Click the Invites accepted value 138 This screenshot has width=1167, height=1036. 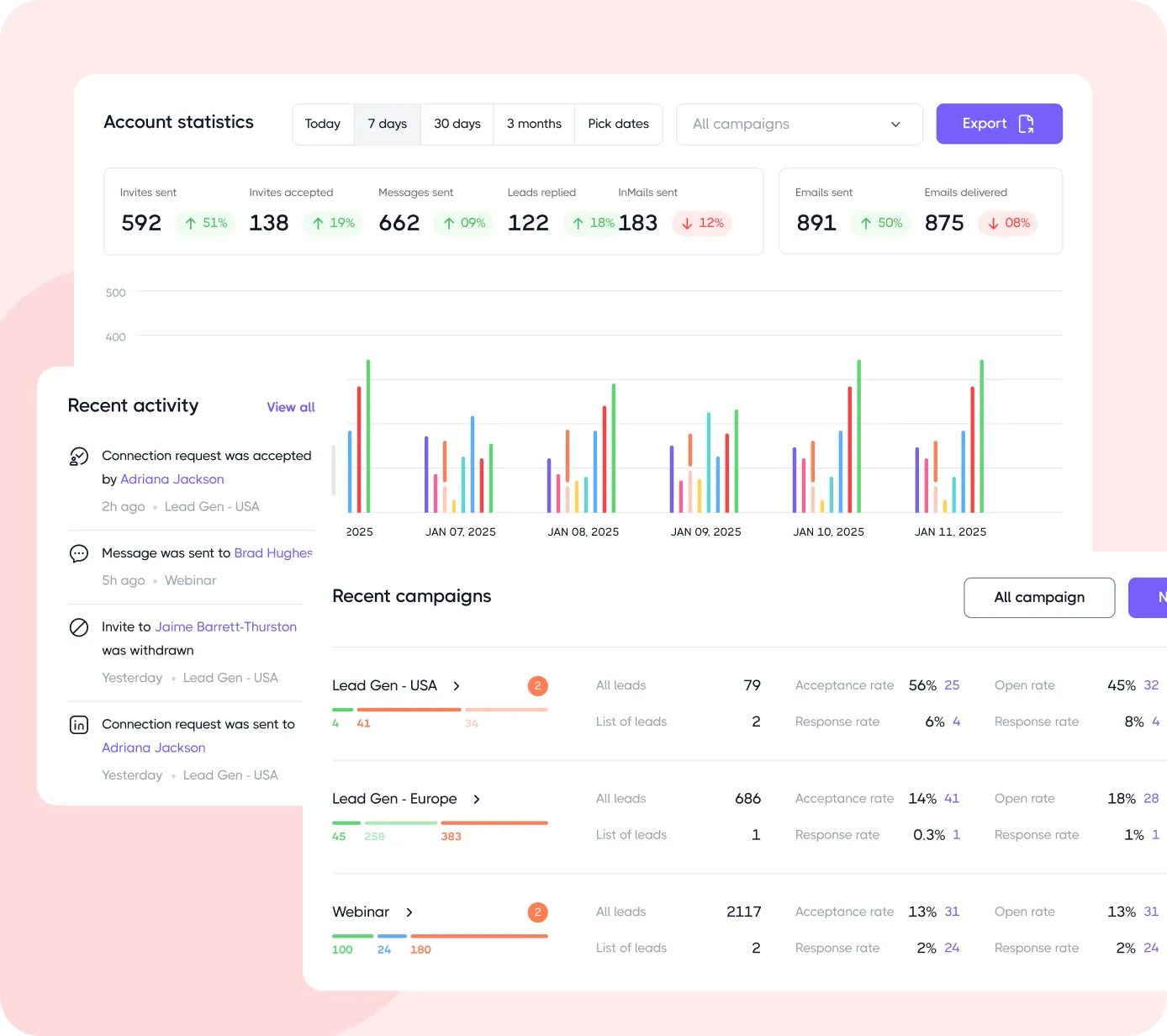click(x=269, y=223)
